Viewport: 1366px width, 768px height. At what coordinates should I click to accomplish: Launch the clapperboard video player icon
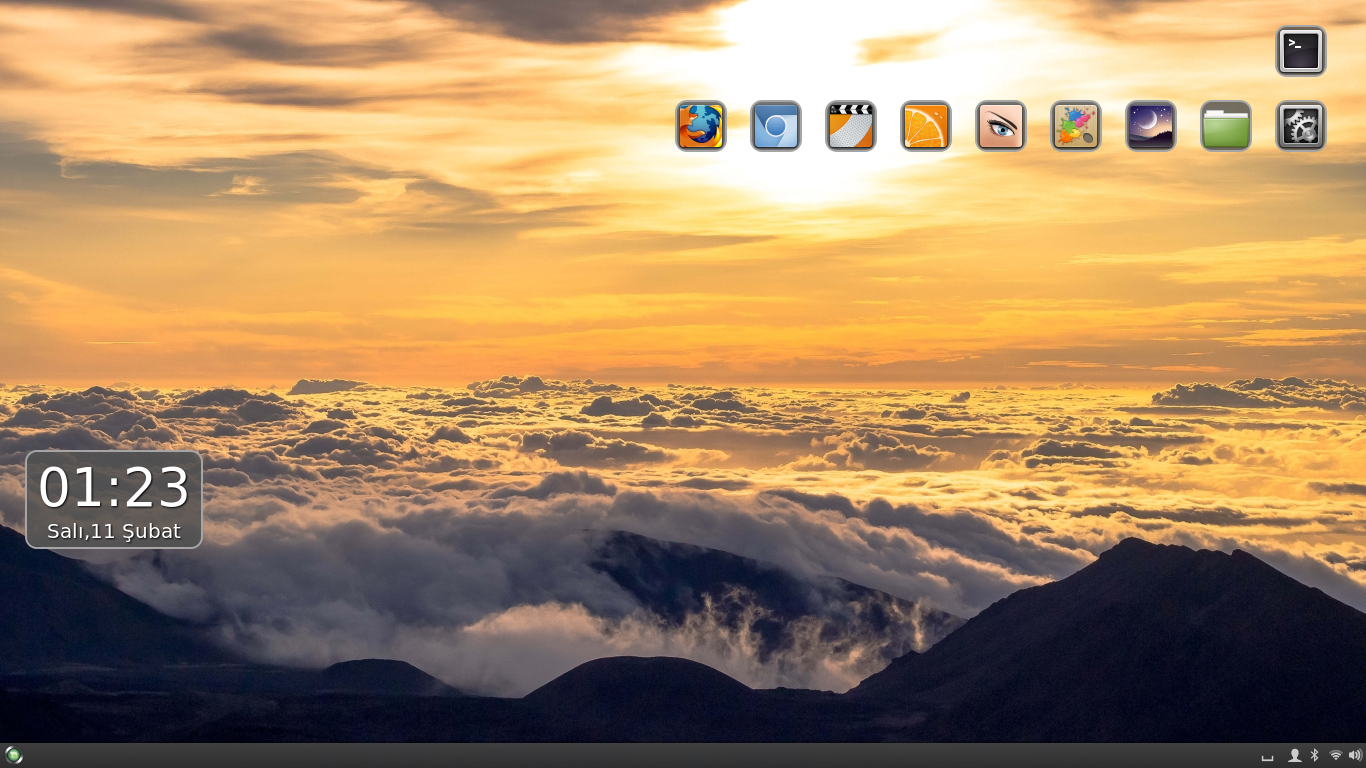pos(851,126)
